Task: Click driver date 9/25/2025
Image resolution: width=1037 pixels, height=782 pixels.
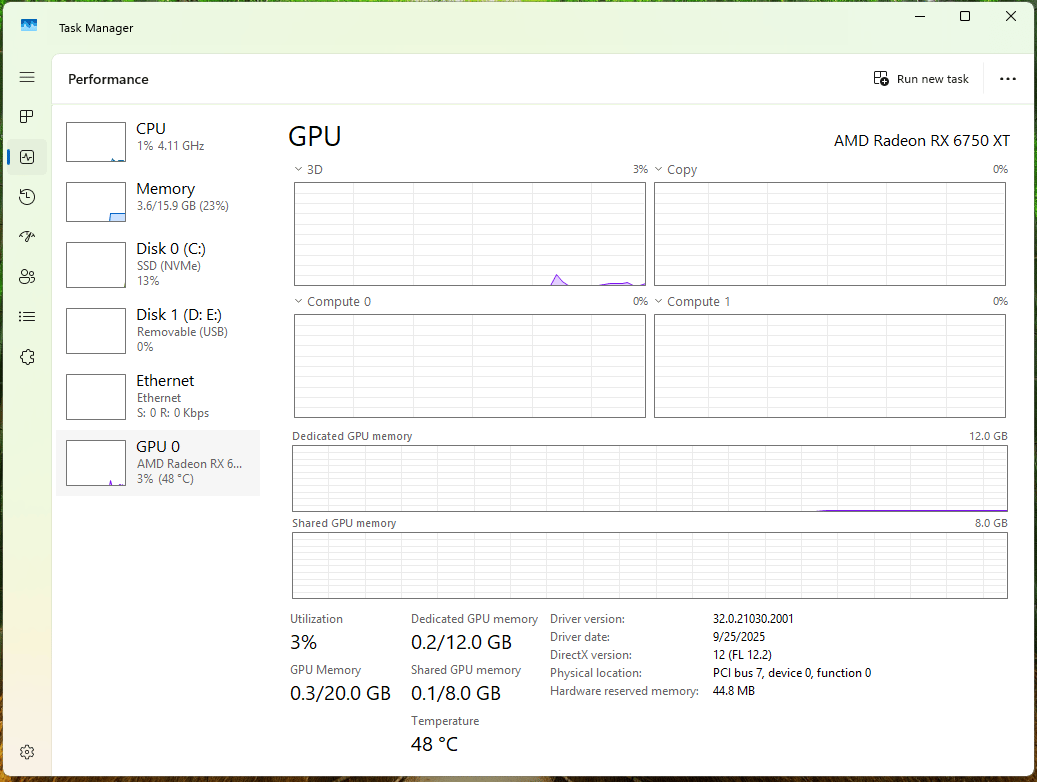Action: click(x=739, y=637)
